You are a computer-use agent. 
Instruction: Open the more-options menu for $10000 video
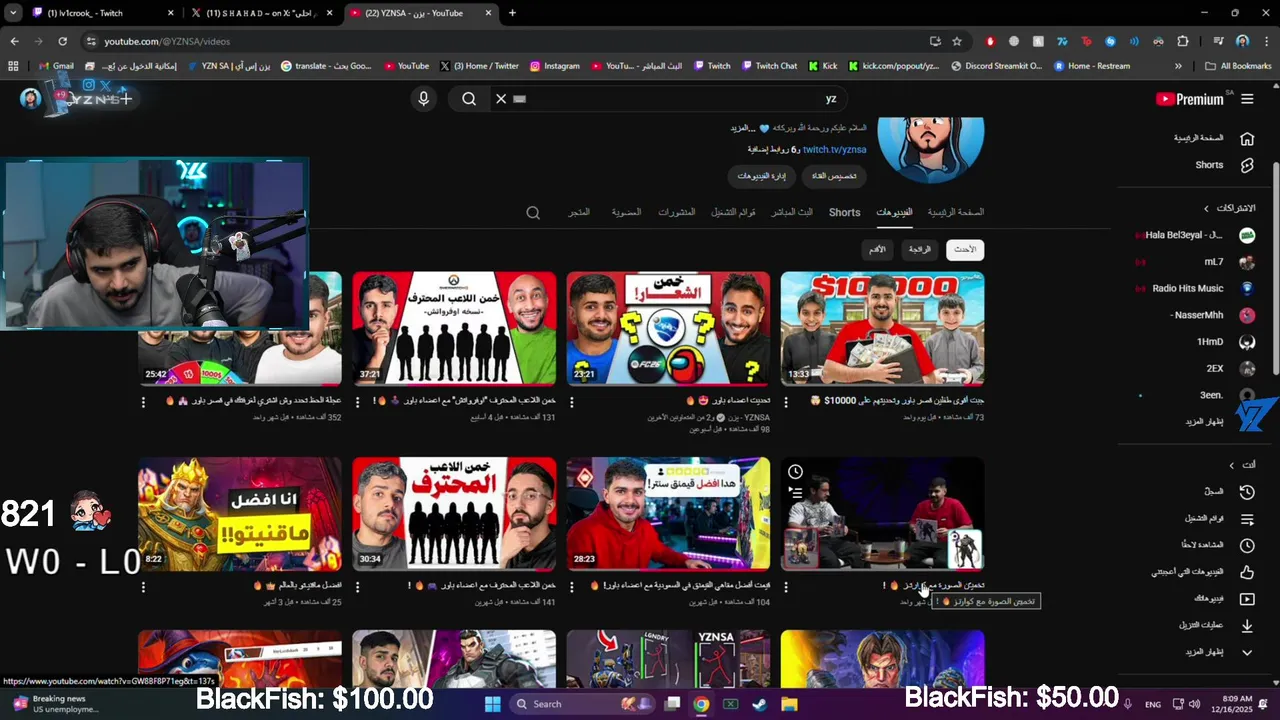[x=786, y=402]
